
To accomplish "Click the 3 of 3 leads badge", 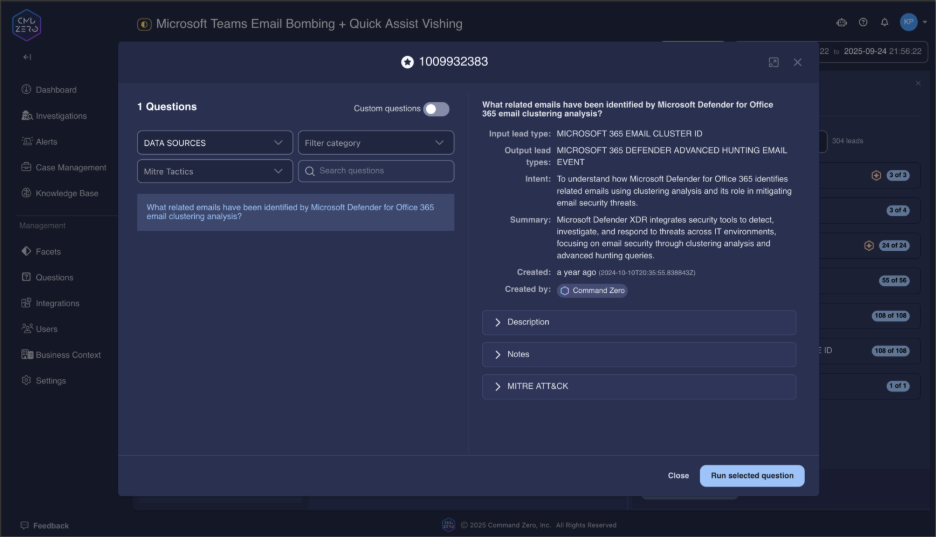I will click(x=898, y=175).
